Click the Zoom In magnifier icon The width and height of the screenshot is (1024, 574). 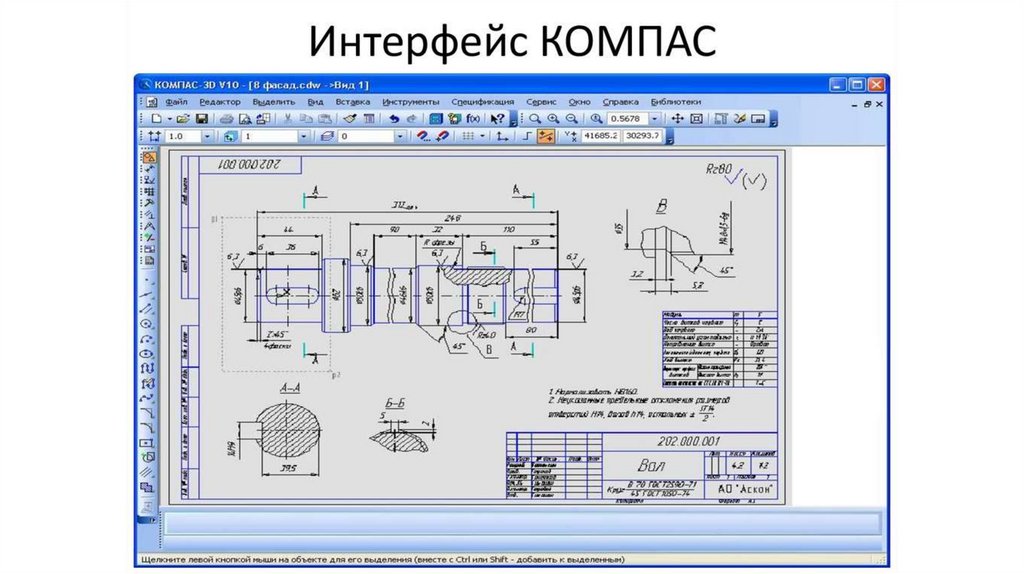(x=553, y=119)
